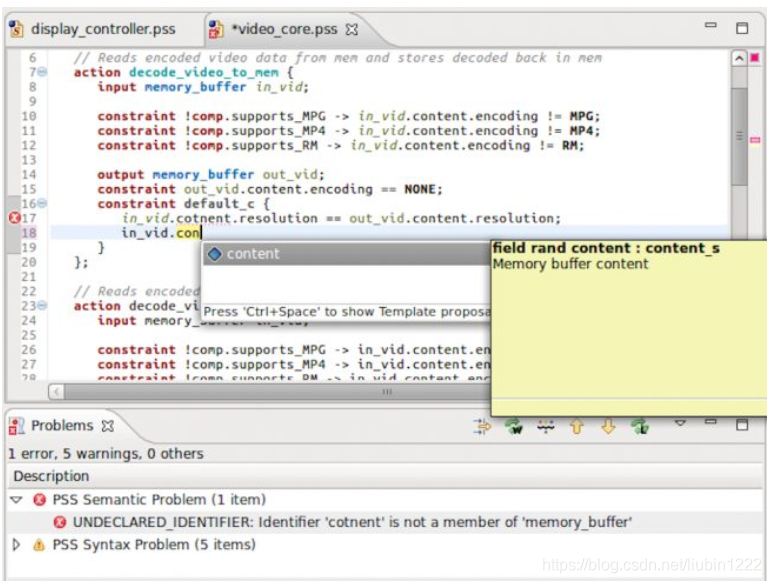Click the diamond field icon beside content
The image size is (771, 583).
[214, 254]
